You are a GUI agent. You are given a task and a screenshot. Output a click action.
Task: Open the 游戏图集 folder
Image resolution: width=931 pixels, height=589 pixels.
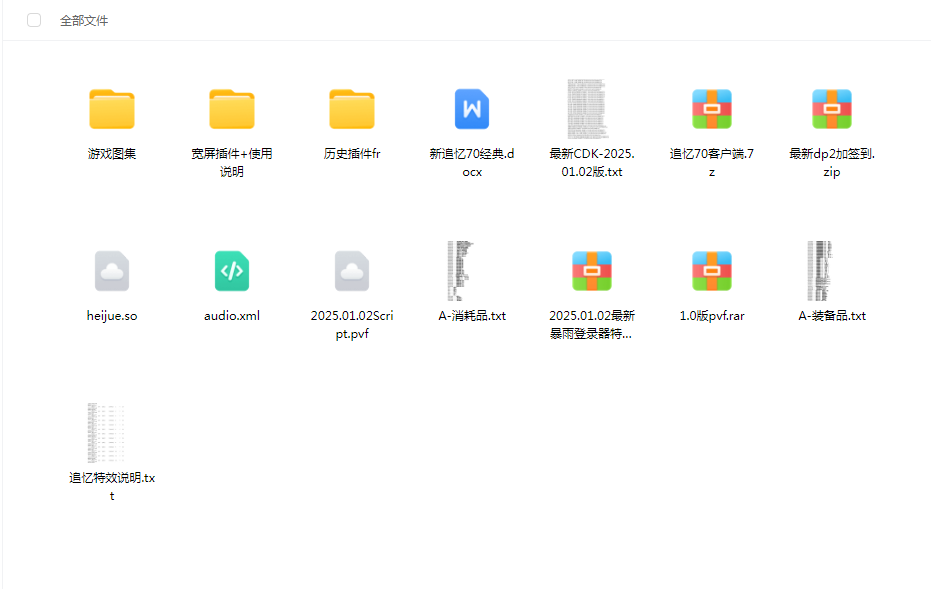coord(112,108)
